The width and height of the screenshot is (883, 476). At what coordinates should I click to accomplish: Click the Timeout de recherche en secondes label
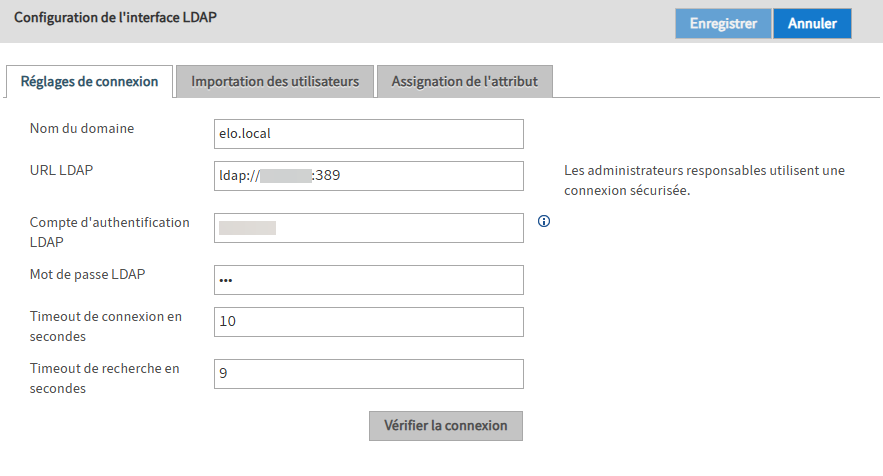click(105, 378)
